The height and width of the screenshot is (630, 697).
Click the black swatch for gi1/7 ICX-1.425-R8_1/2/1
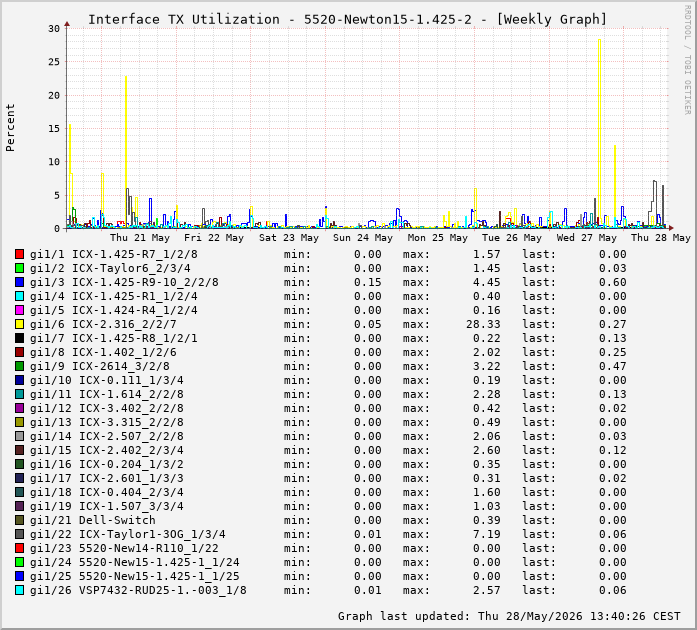pyautogui.click(x=19, y=338)
